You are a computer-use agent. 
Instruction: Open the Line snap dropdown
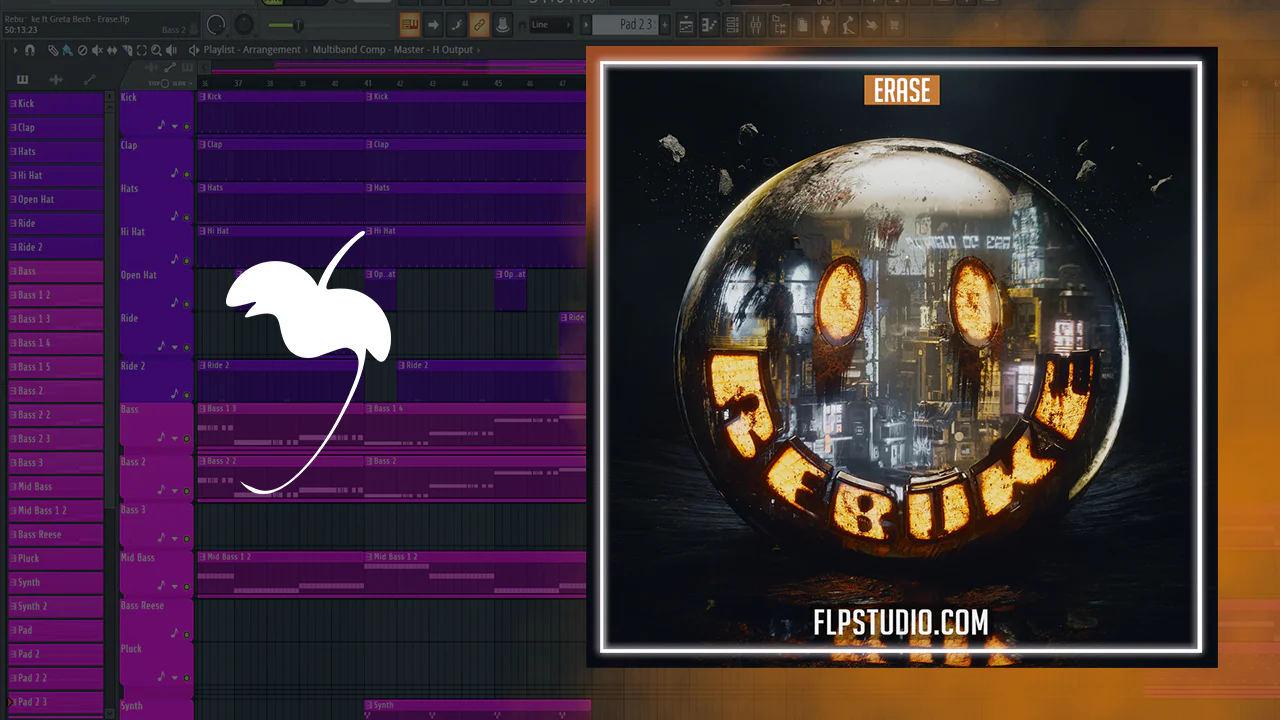pos(551,24)
